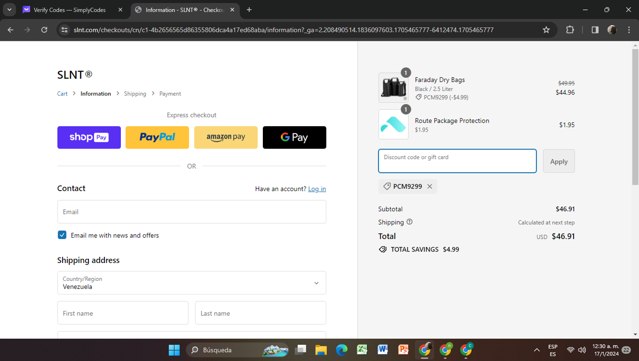
Task: Focus the Last name field
Action: click(261, 313)
